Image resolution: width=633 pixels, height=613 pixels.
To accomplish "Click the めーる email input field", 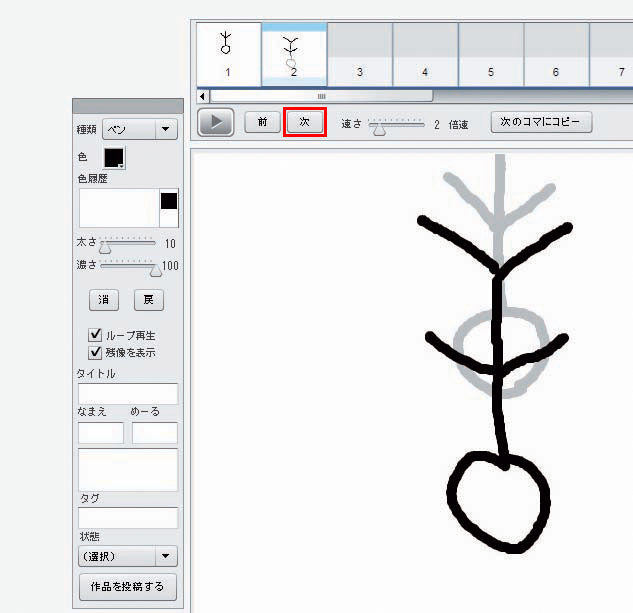I will tap(155, 433).
